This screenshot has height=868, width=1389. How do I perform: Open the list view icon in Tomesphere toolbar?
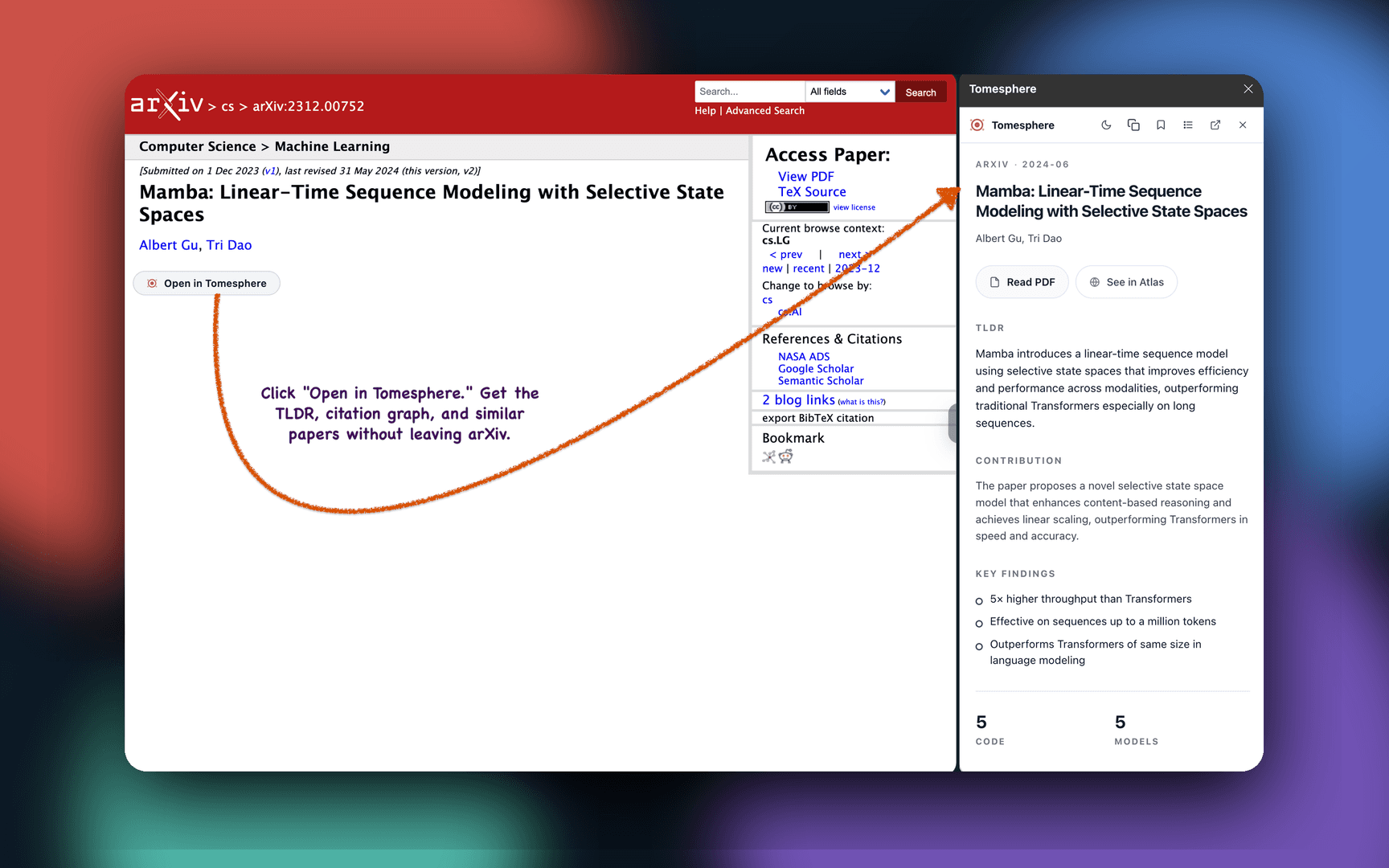pos(1188,125)
